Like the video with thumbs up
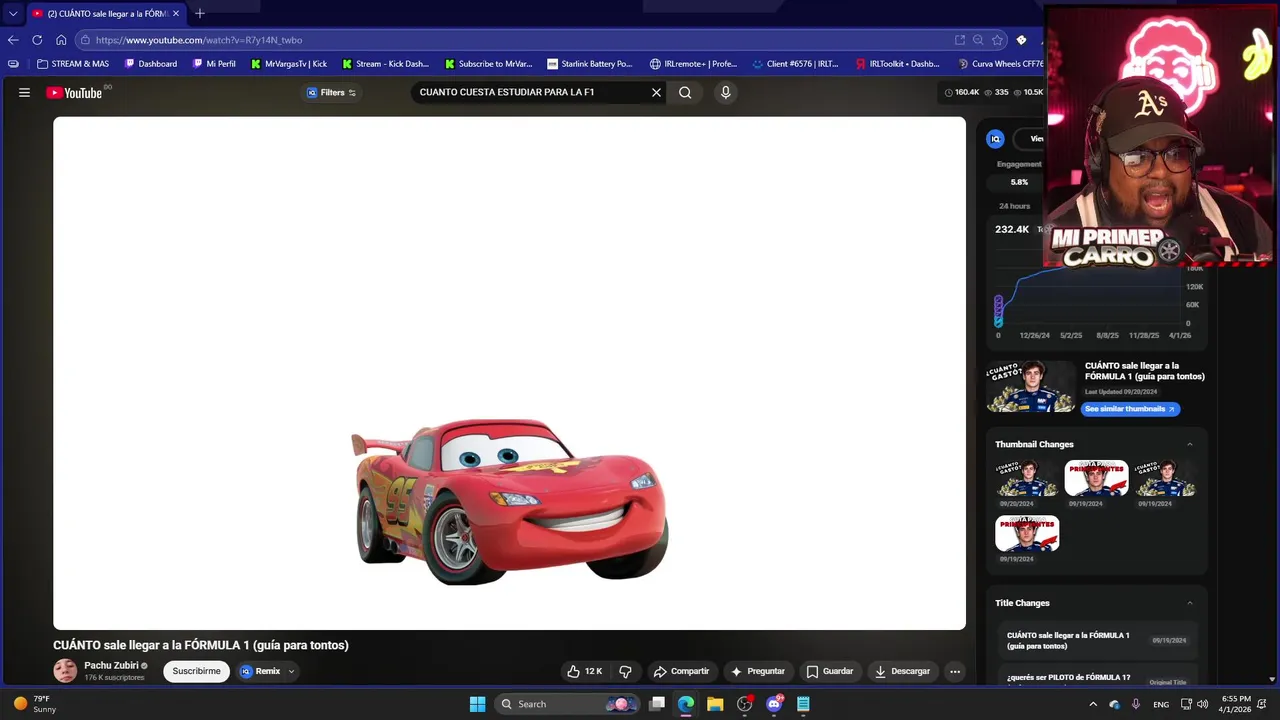Screen dimensions: 1280x720 585,671
